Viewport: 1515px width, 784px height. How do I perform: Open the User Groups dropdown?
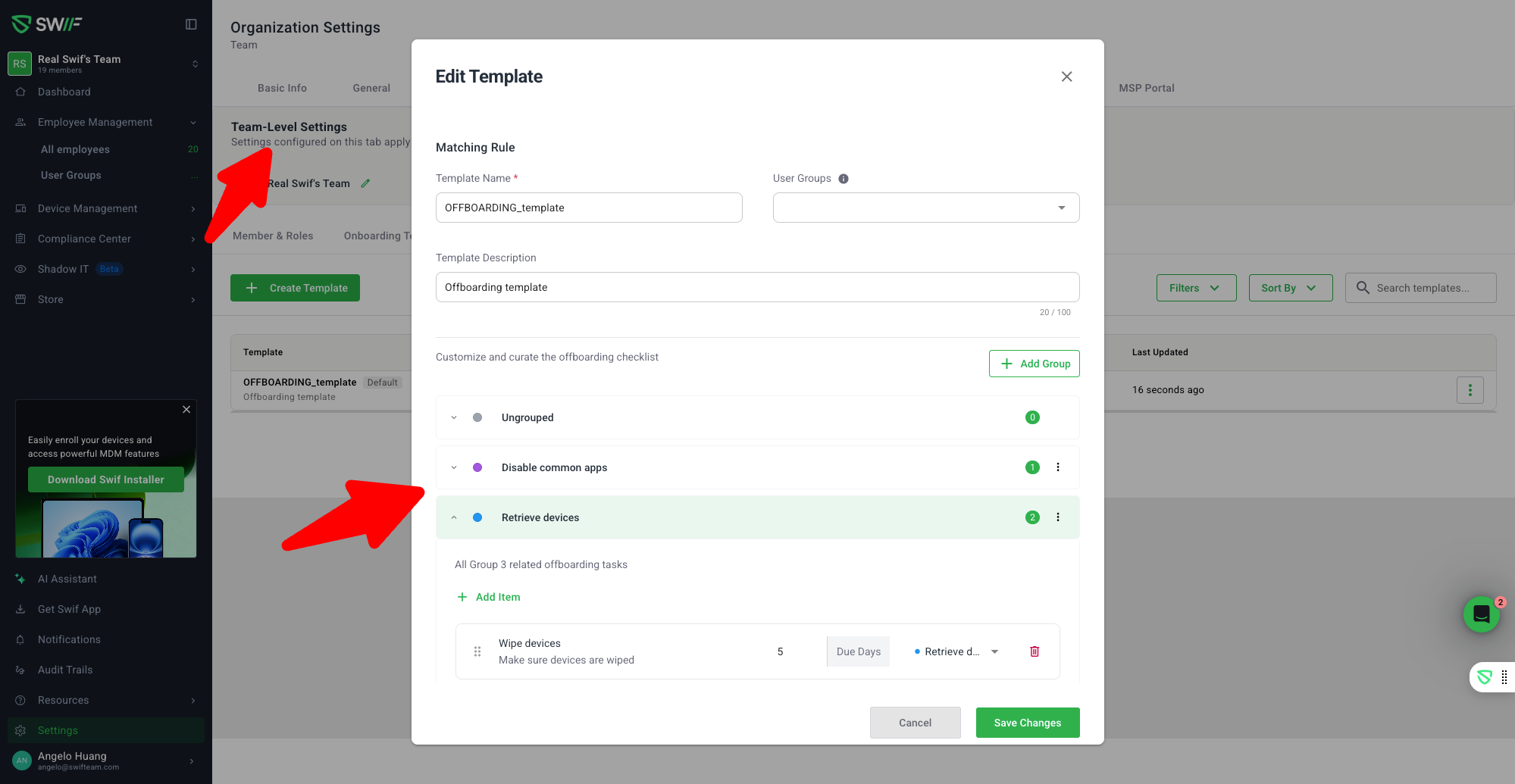point(925,208)
